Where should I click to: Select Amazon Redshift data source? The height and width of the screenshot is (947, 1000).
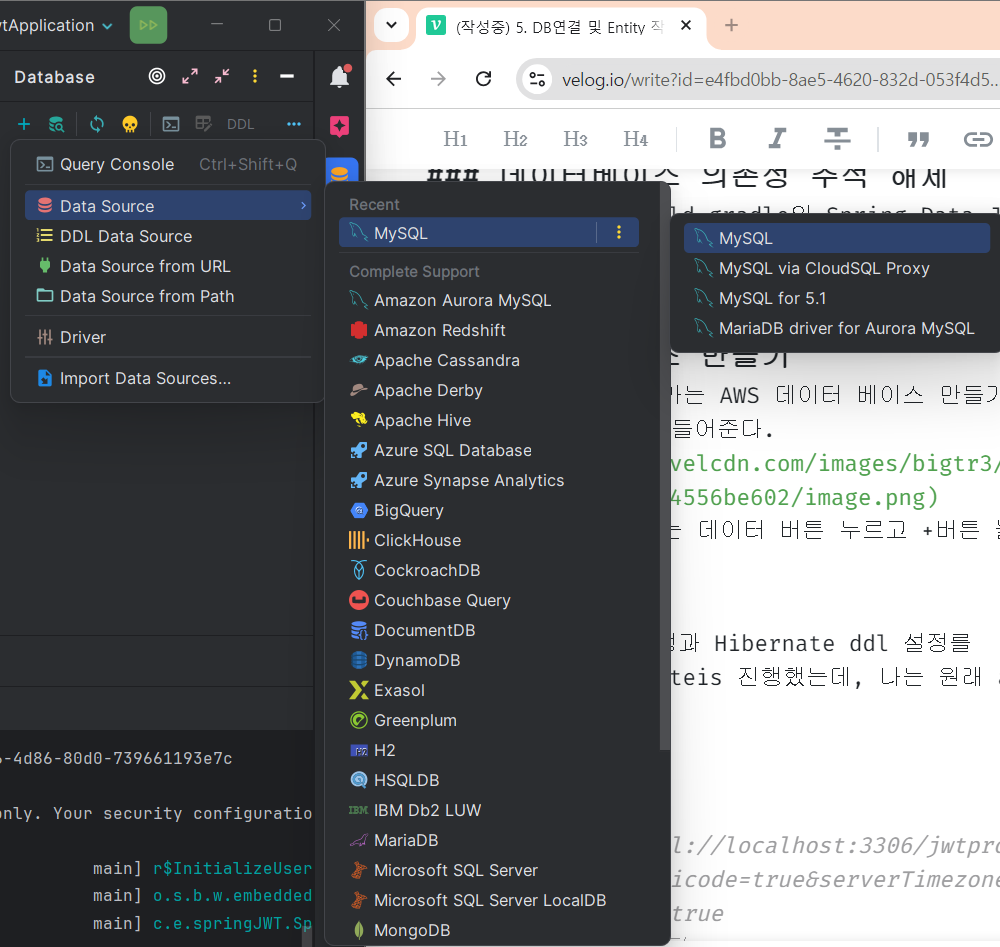[489, 330]
